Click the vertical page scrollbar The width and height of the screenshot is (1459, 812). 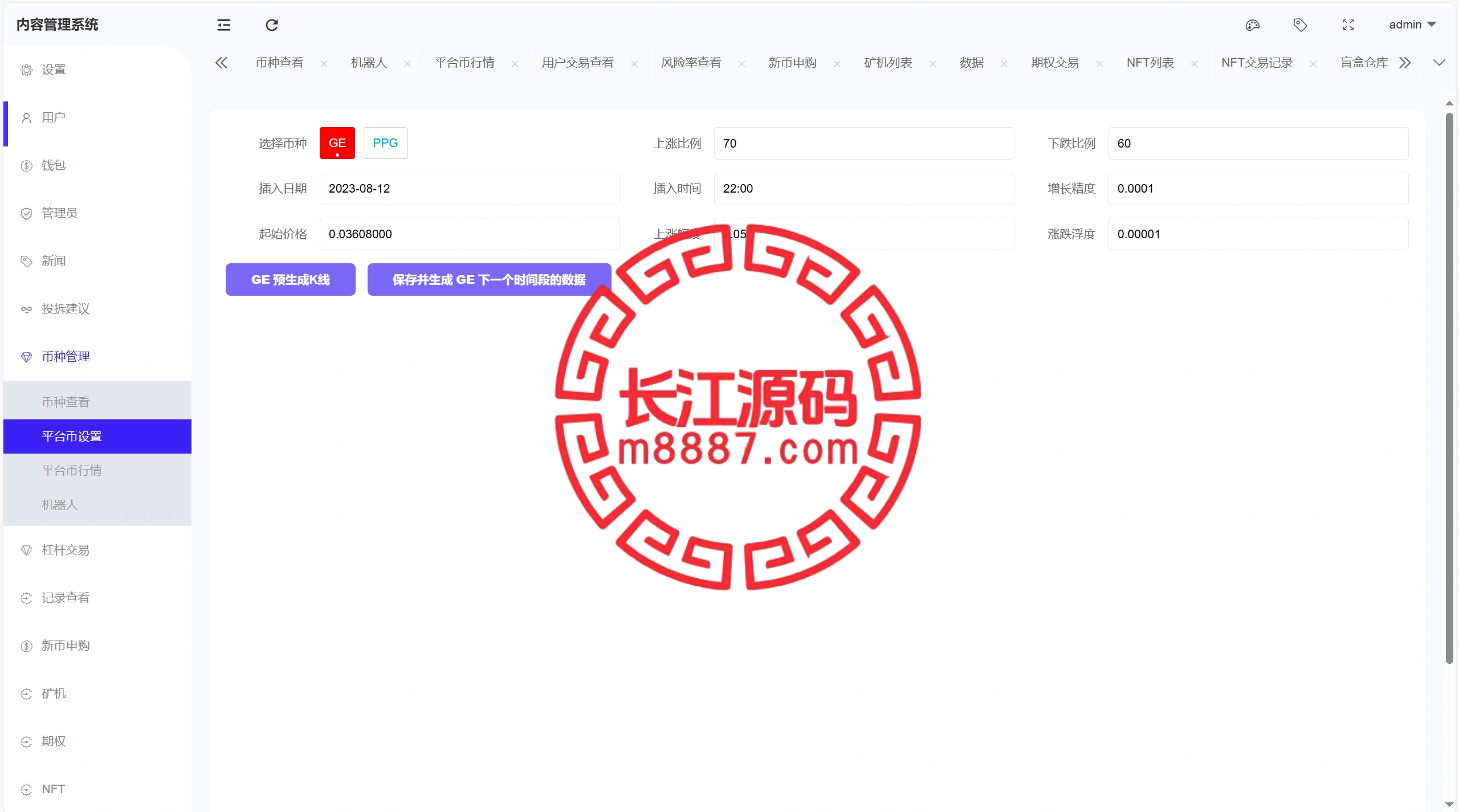coord(1449,387)
